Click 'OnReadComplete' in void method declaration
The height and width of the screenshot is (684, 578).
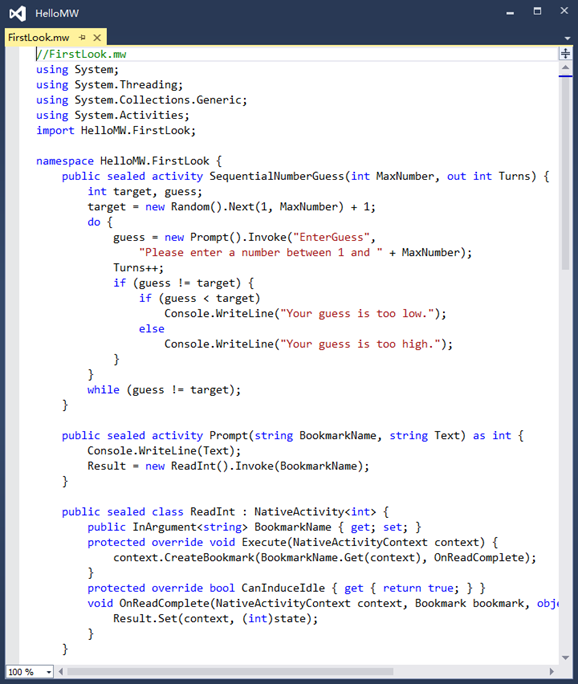coord(164,603)
